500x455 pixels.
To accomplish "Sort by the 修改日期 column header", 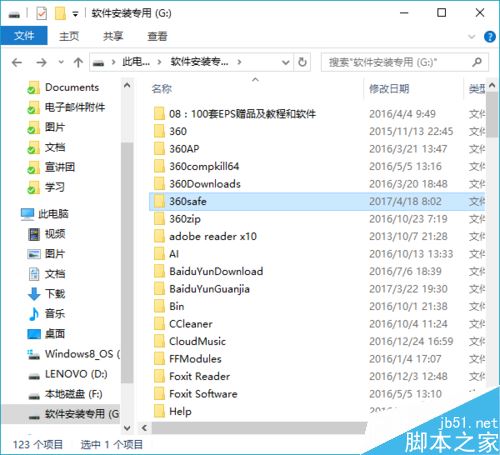I will tap(389, 89).
